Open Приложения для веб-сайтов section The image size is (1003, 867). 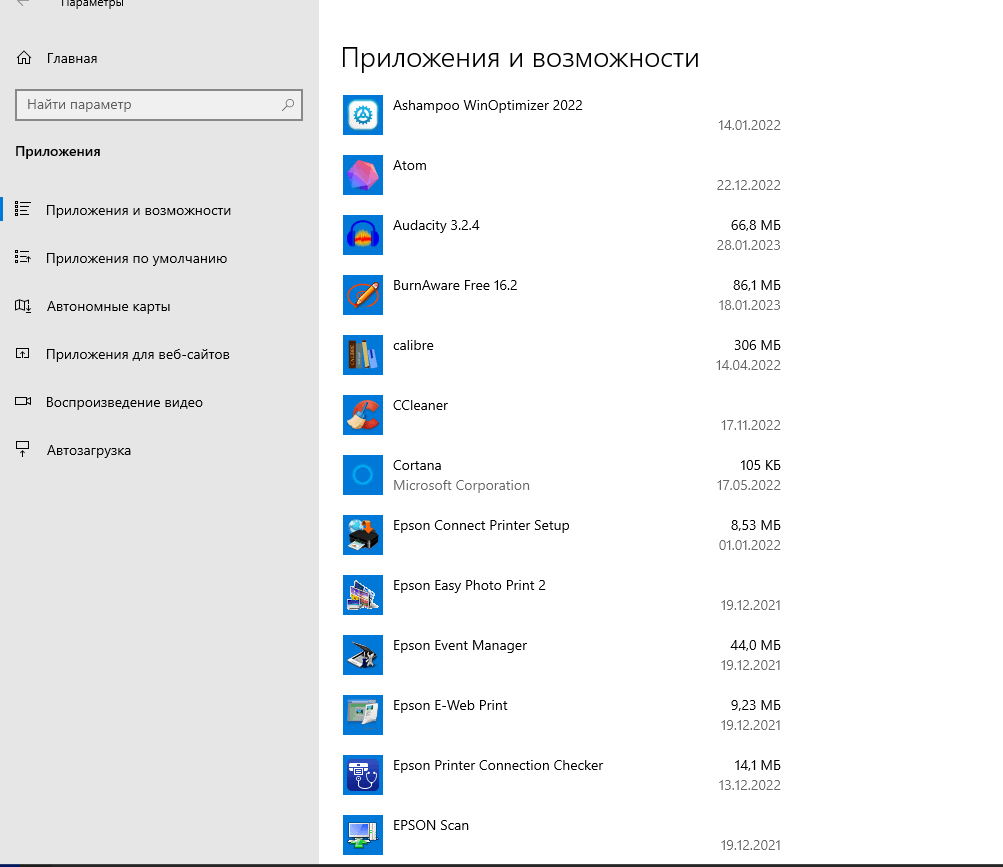138,354
